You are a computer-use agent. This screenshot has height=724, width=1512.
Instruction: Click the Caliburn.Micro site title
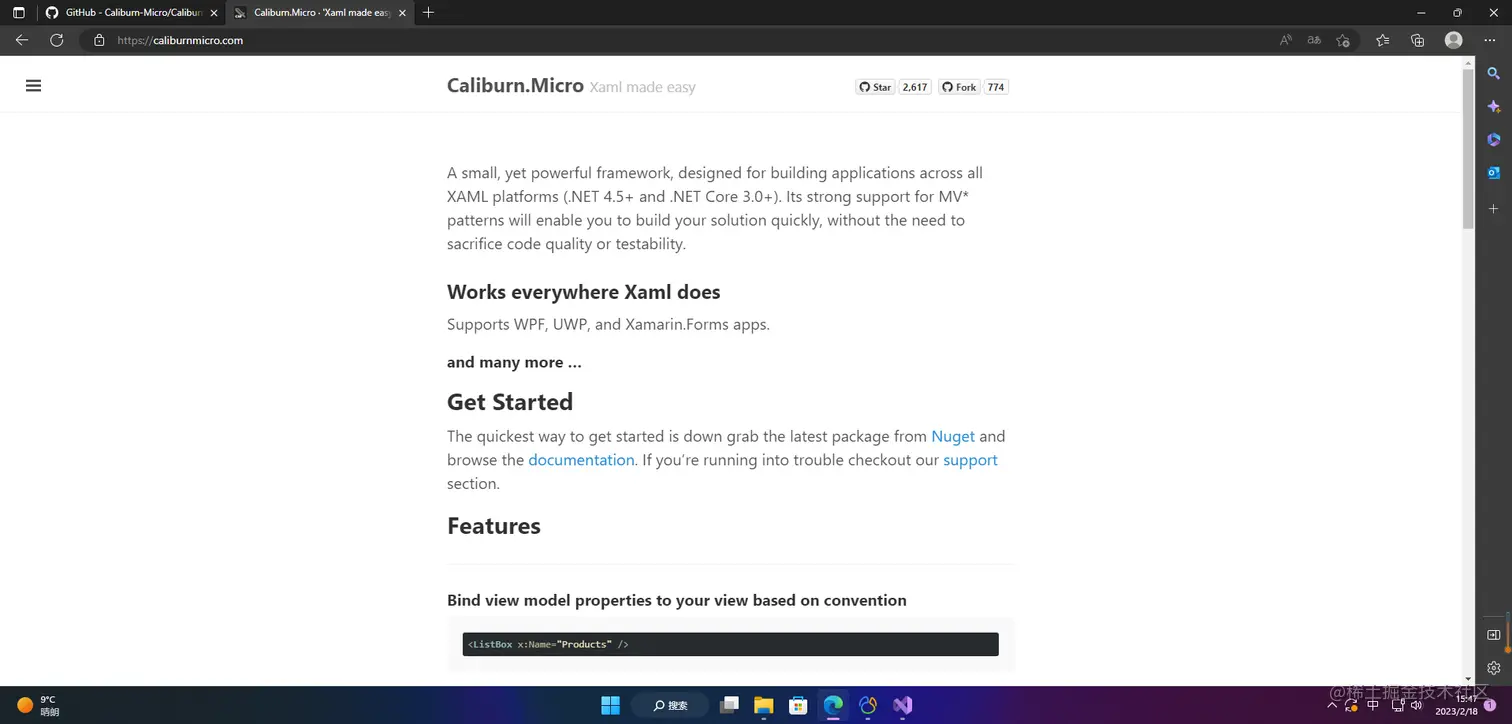515,86
